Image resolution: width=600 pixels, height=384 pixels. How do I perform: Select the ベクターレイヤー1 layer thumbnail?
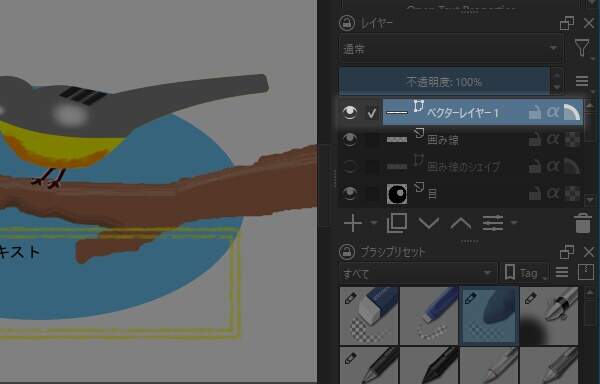(x=397, y=113)
